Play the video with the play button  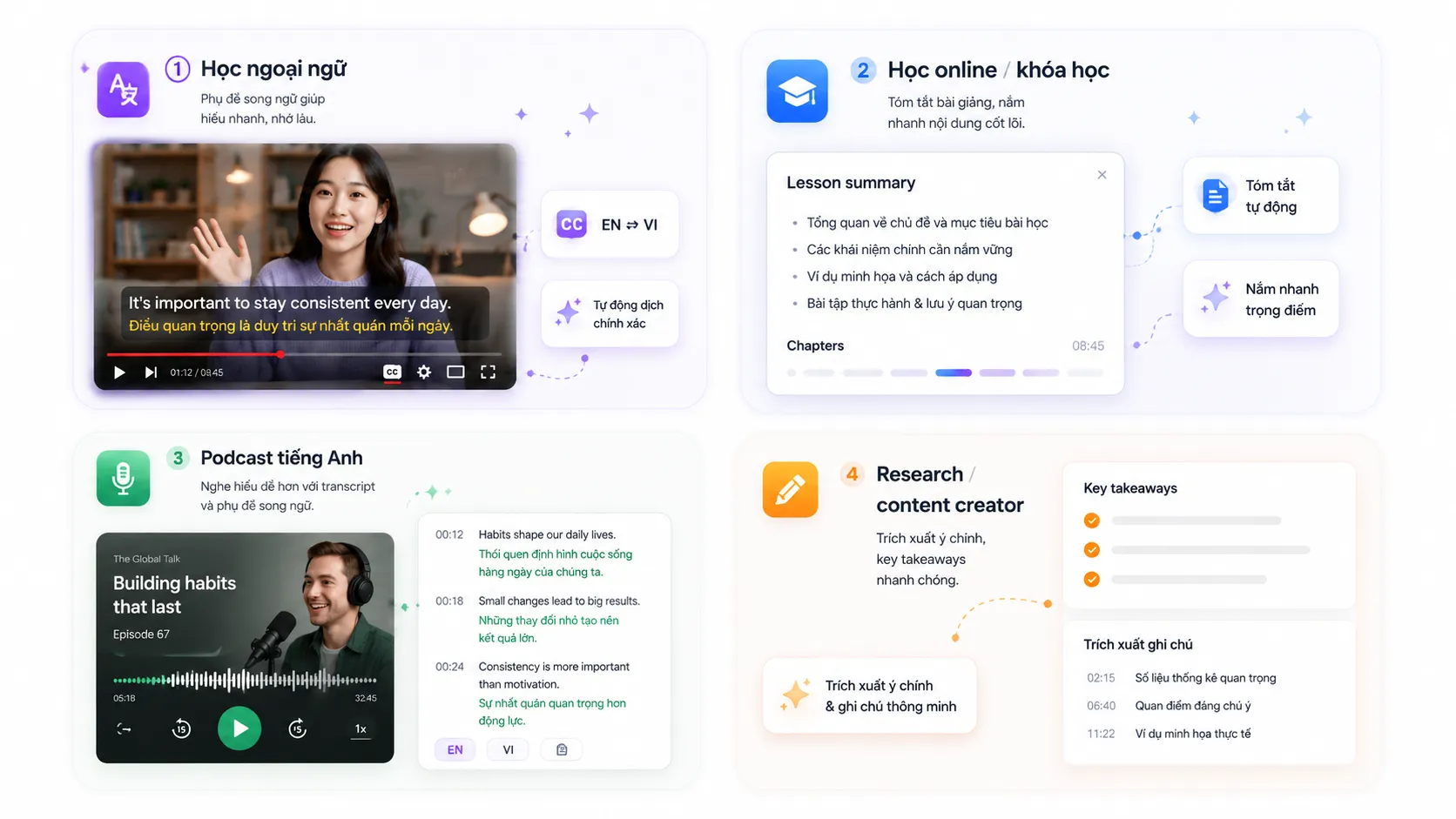[119, 373]
